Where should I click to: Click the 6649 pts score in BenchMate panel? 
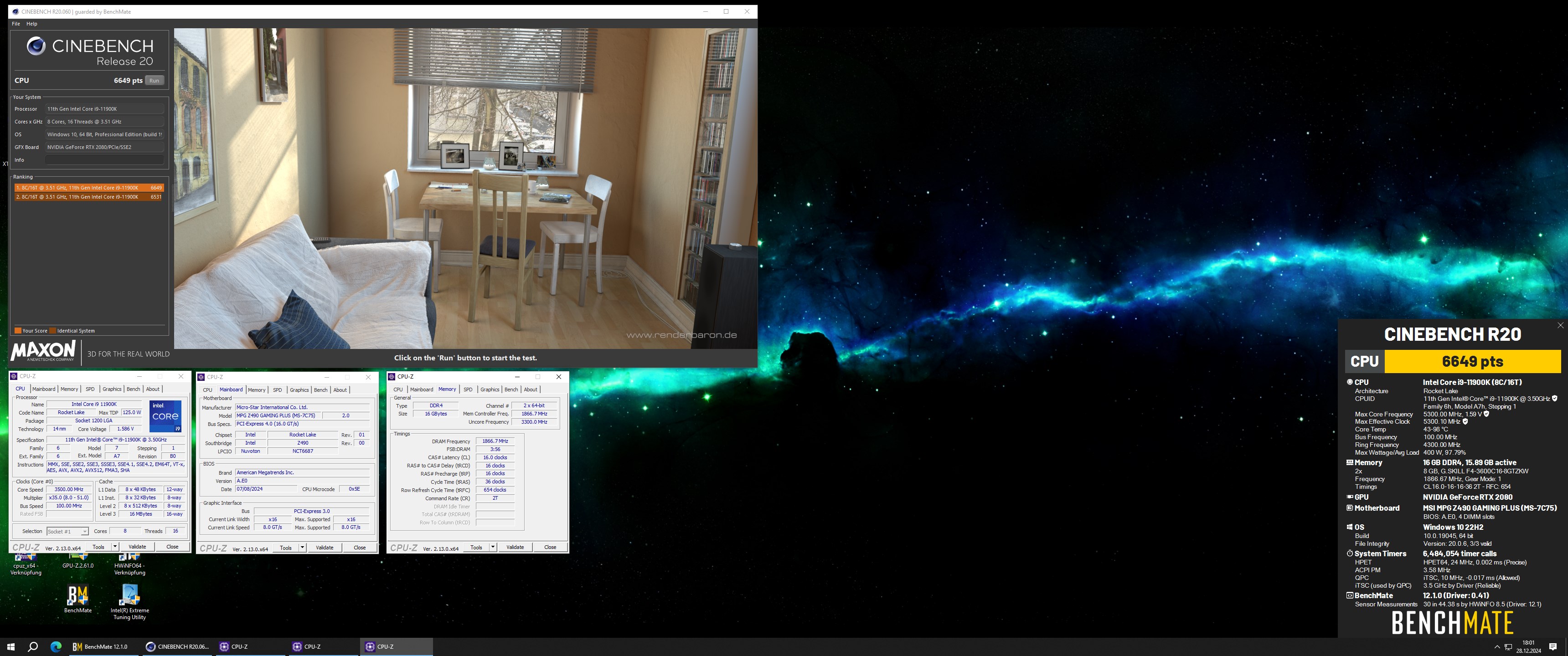[x=1472, y=361]
